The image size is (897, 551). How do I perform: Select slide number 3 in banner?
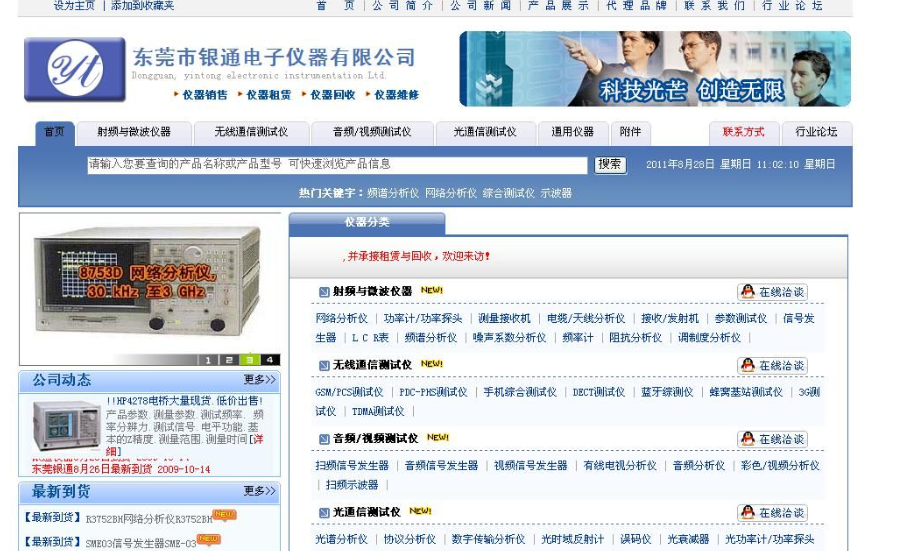tap(249, 360)
